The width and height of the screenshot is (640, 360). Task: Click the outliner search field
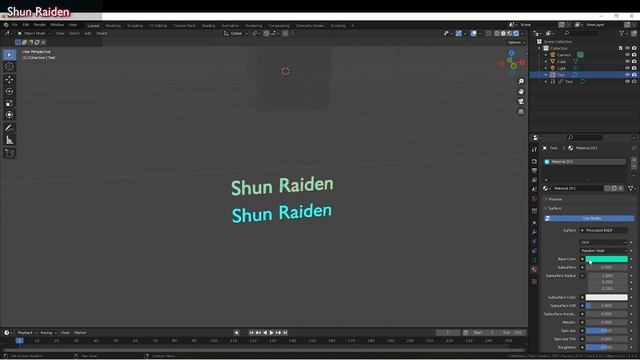(x=583, y=33)
